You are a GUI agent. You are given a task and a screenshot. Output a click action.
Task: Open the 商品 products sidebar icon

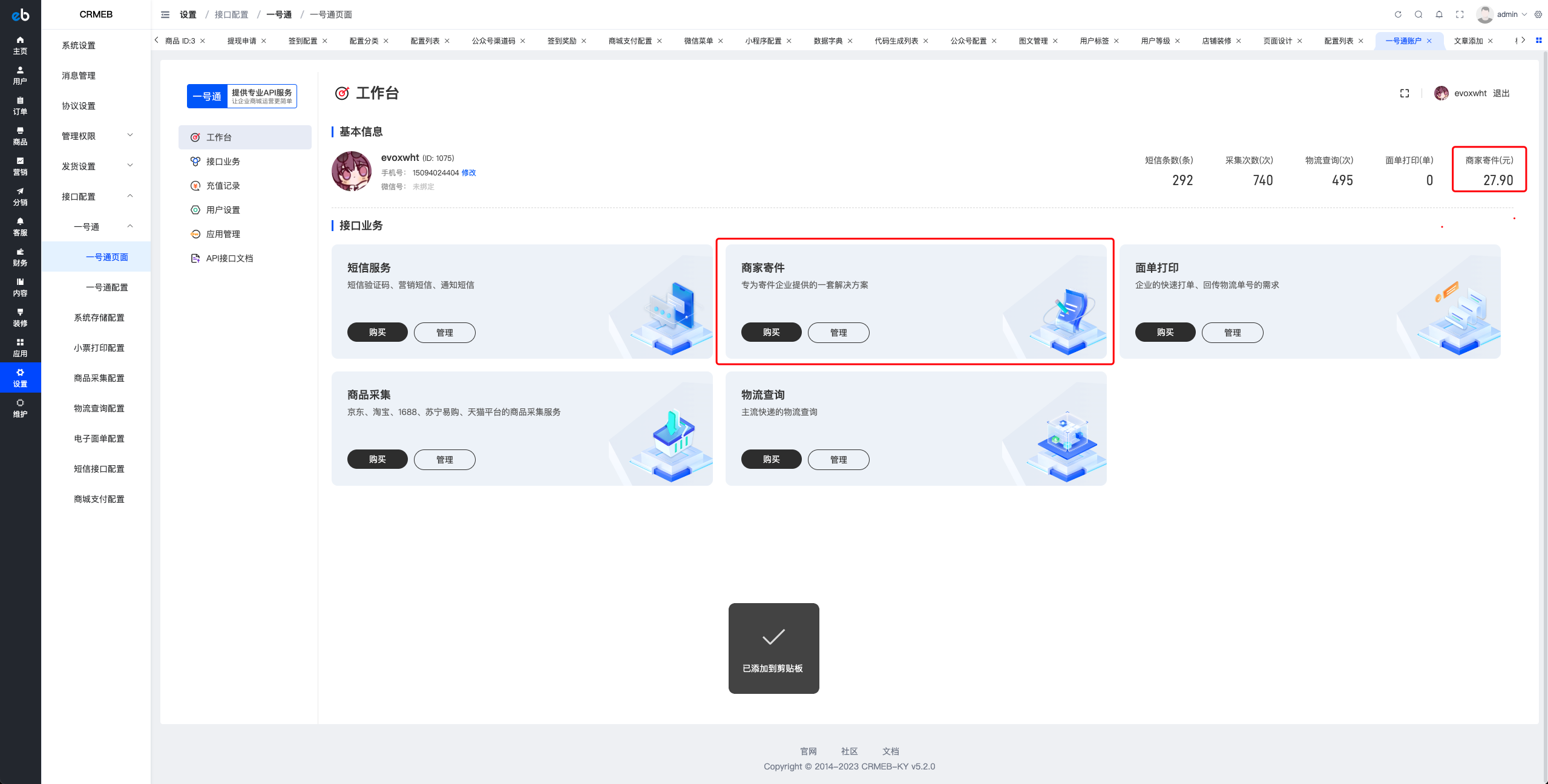20,136
